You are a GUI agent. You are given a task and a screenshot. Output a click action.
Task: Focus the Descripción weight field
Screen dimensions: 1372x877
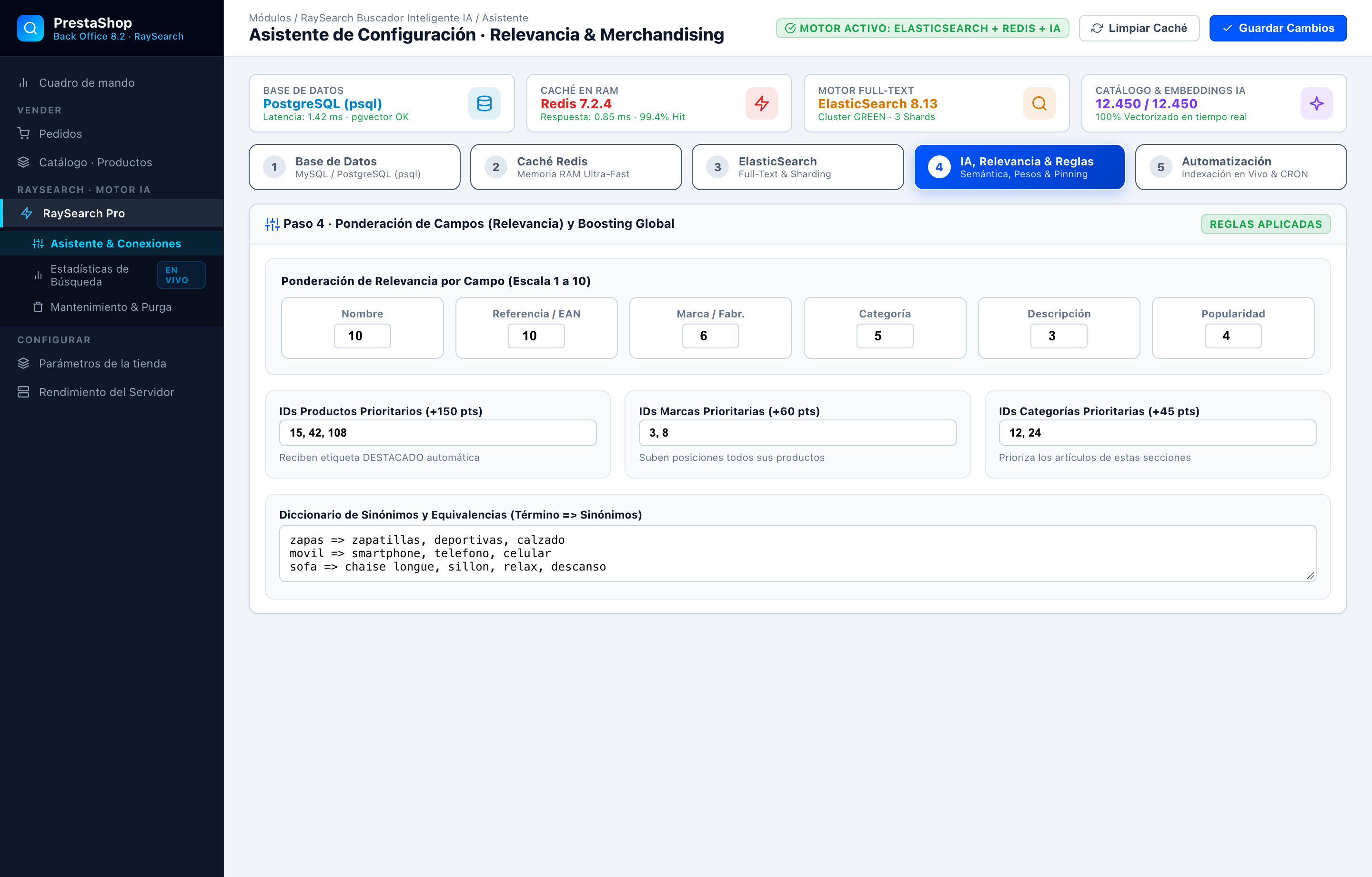(x=1059, y=336)
